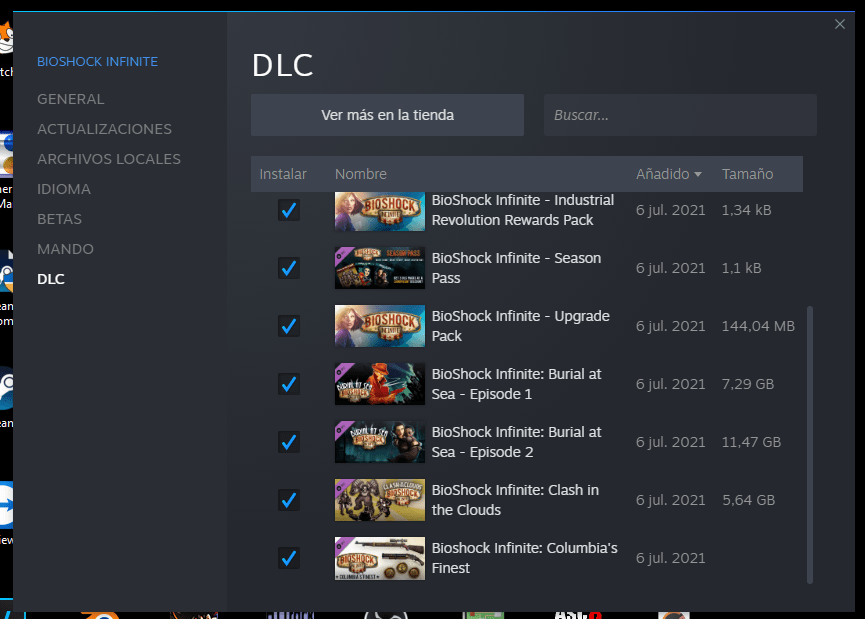Click 'Clash in the Clouds' name text

click(515, 500)
